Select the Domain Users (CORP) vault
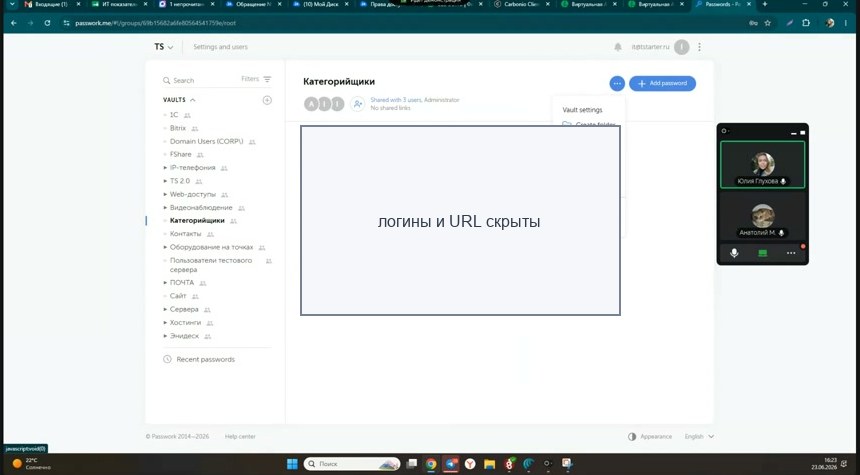 (x=206, y=141)
